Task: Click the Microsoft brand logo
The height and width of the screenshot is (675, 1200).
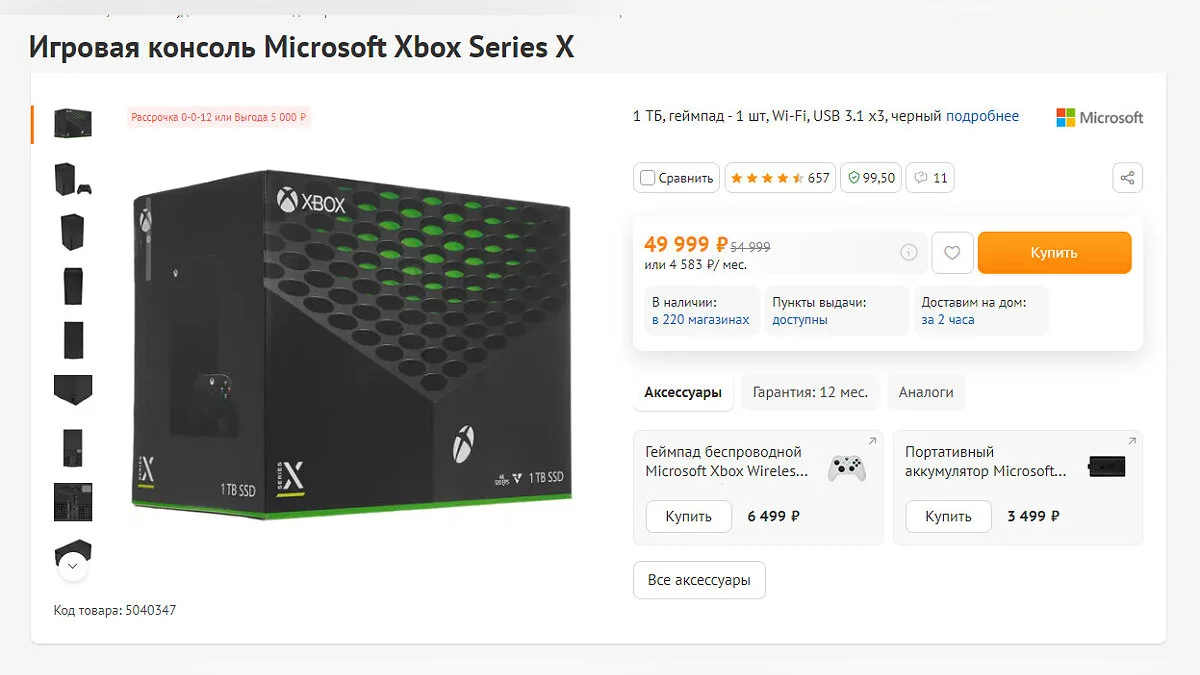Action: [1099, 117]
